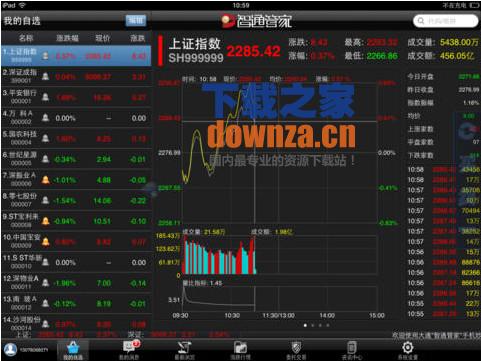Click the magnifier icon in search box

[421, 21]
